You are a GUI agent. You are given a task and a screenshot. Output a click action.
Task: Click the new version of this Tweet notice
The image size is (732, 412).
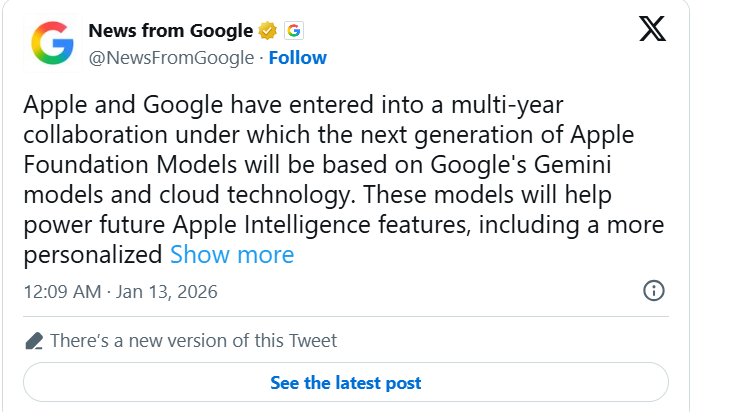[193, 341]
